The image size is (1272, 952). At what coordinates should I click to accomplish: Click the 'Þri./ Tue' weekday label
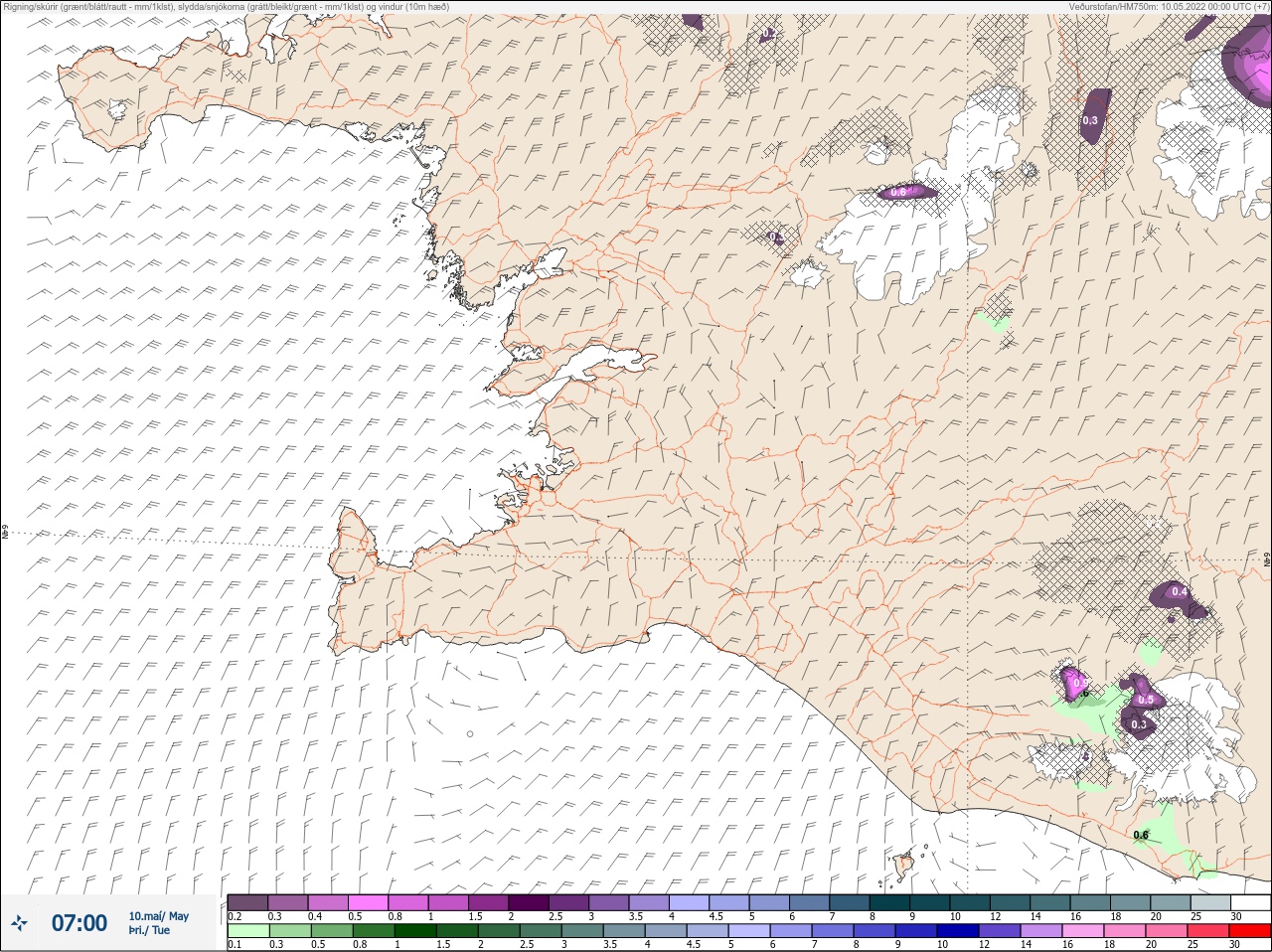click(x=149, y=930)
